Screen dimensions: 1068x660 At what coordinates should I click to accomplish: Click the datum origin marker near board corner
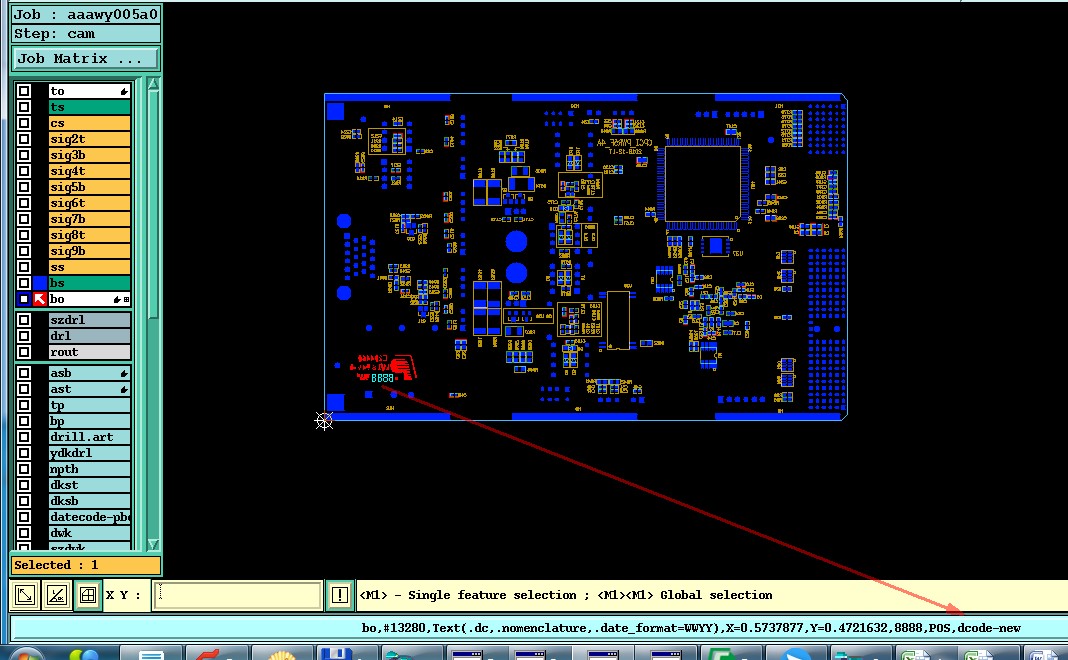coord(324,421)
